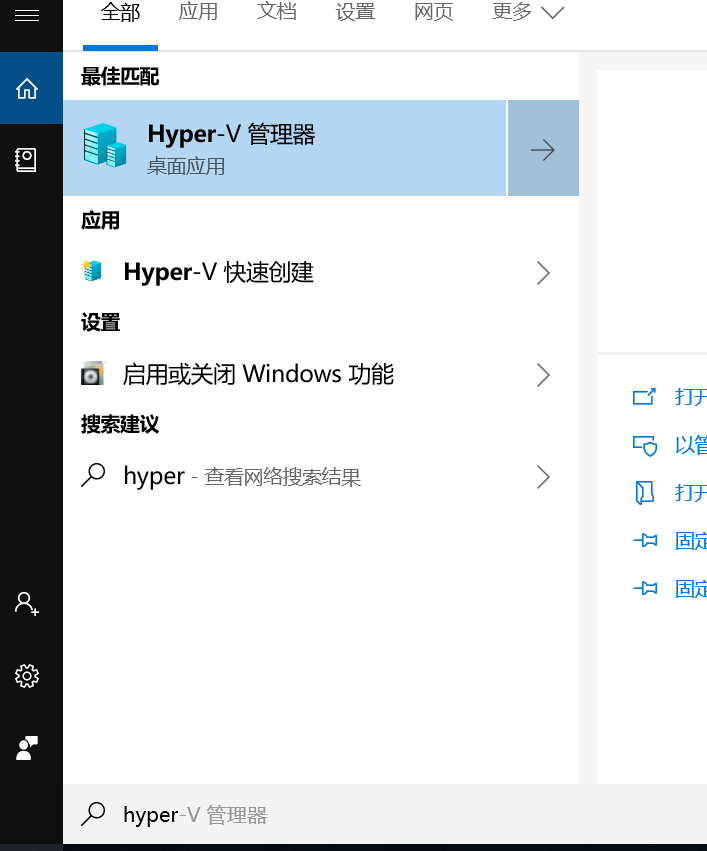Select the Home icon in the sidebar
The image size is (707, 851).
(x=27, y=88)
